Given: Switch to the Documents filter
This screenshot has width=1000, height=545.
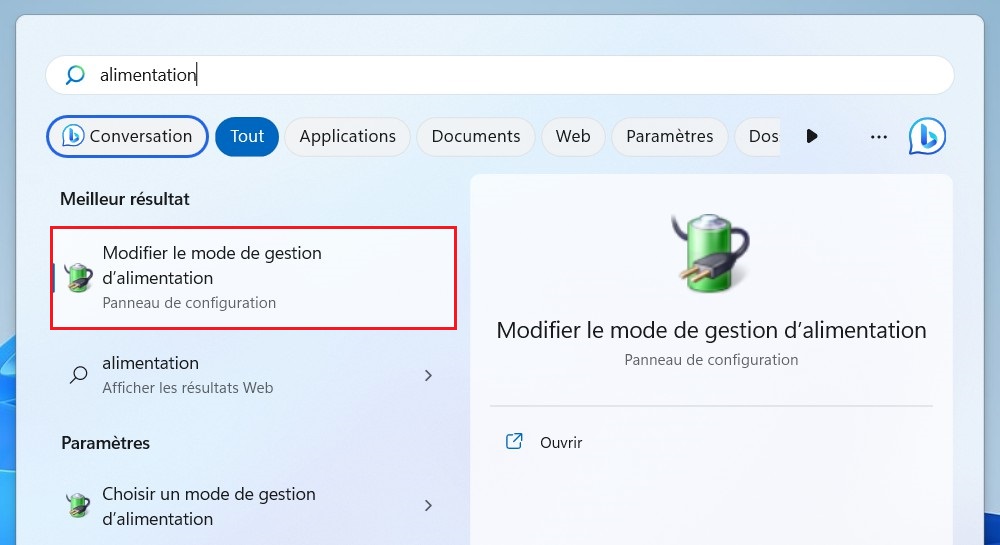Looking at the screenshot, I should [x=476, y=136].
